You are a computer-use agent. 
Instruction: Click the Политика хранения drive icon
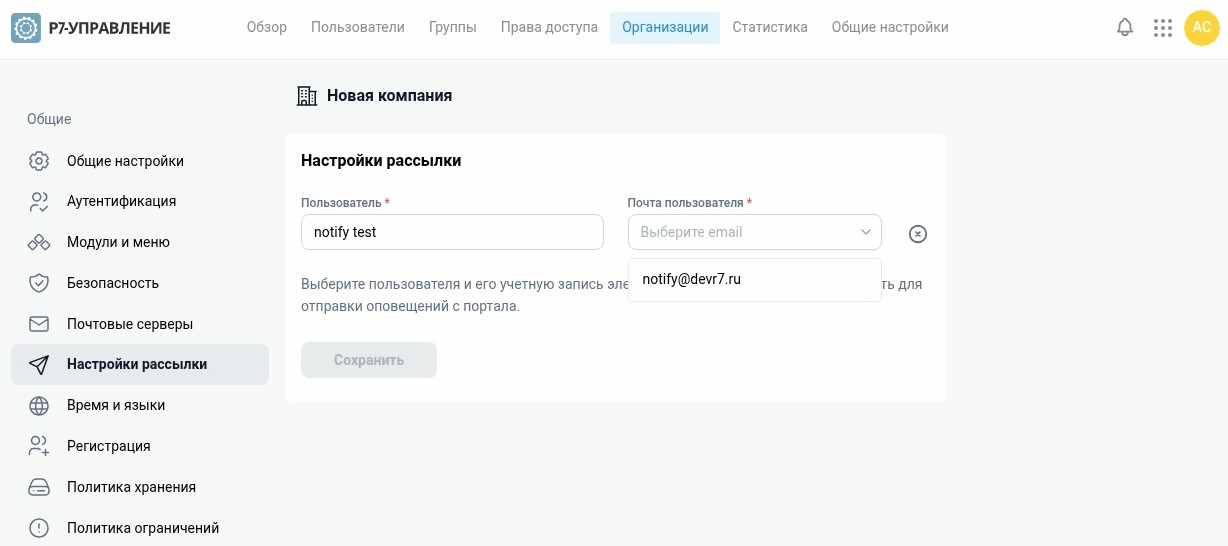(x=39, y=487)
